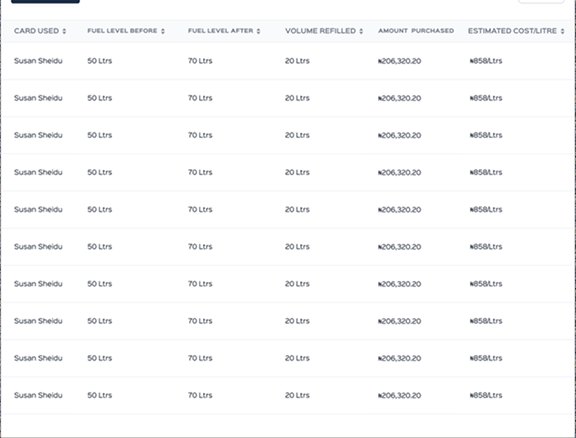
Task: Click sixth row ₦858/Ltrs cost
Action: [x=486, y=247]
